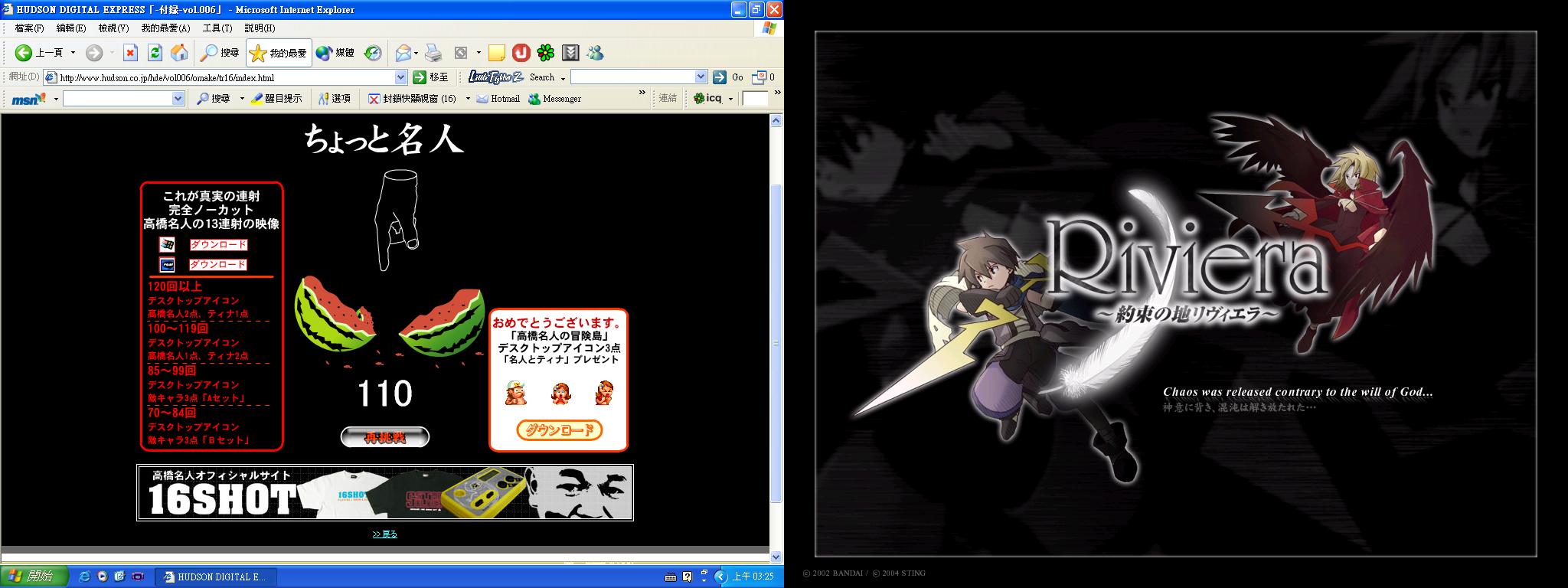The image size is (1568, 588).
Task: Open 選項 options in MSN toolbar
Action: tap(335, 98)
